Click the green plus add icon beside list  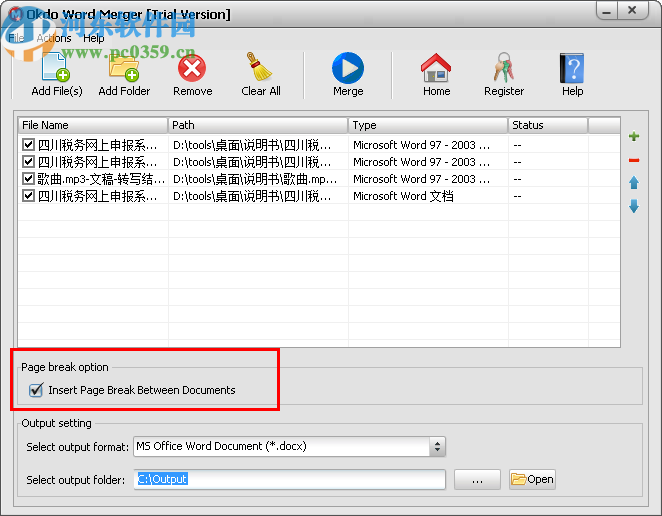[x=634, y=136]
